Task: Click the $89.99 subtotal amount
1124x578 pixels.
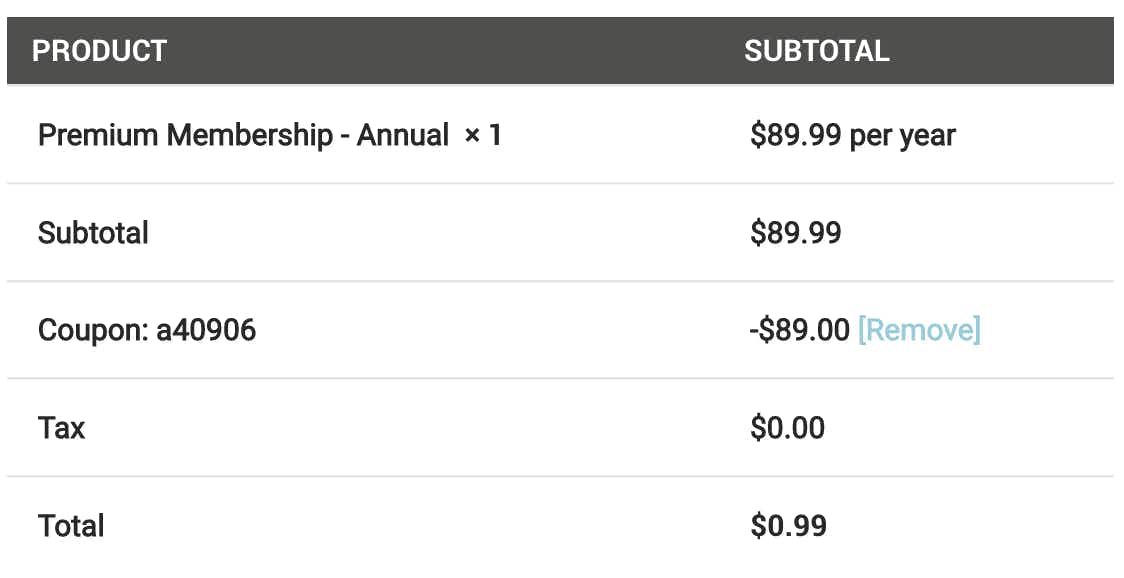Action: coord(795,232)
